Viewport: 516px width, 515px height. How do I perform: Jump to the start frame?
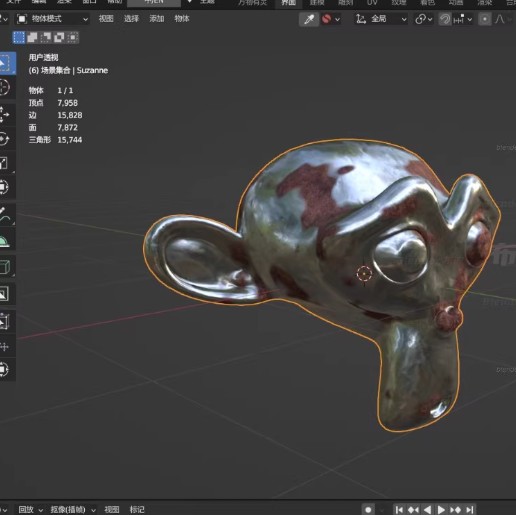[399, 509]
